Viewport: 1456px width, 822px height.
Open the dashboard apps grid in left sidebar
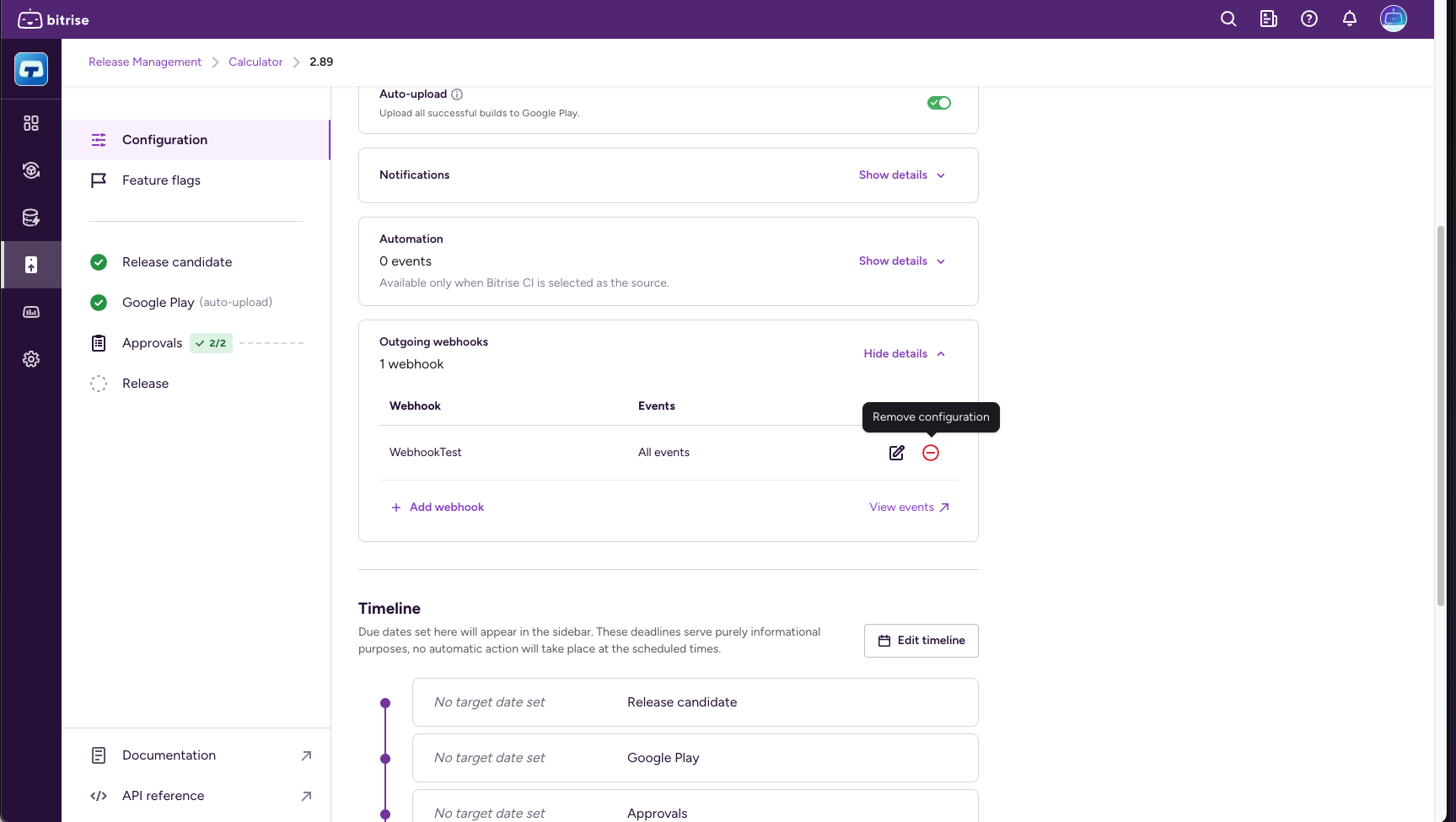click(31, 122)
